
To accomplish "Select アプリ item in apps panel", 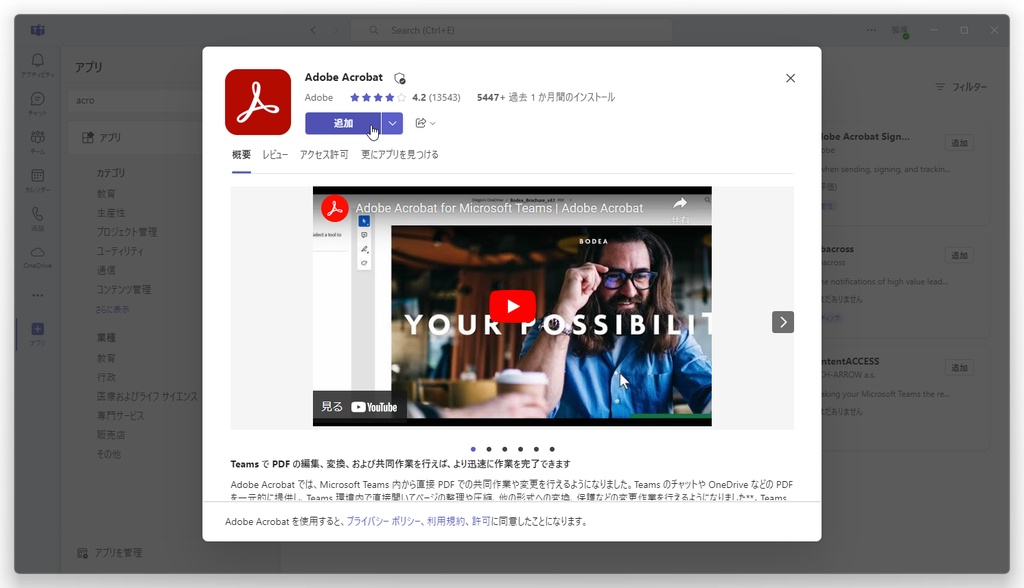I will 137,138.
